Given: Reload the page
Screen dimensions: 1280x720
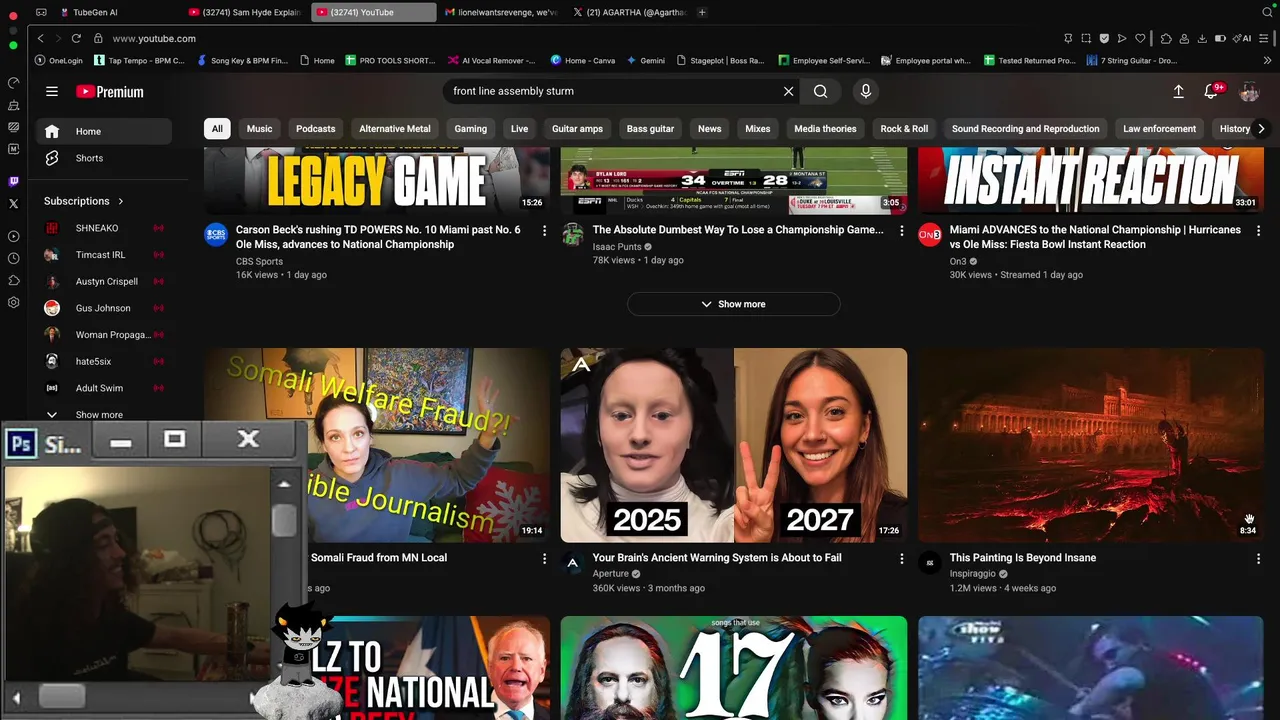Looking at the screenshot, I should (x=76, y=38).
